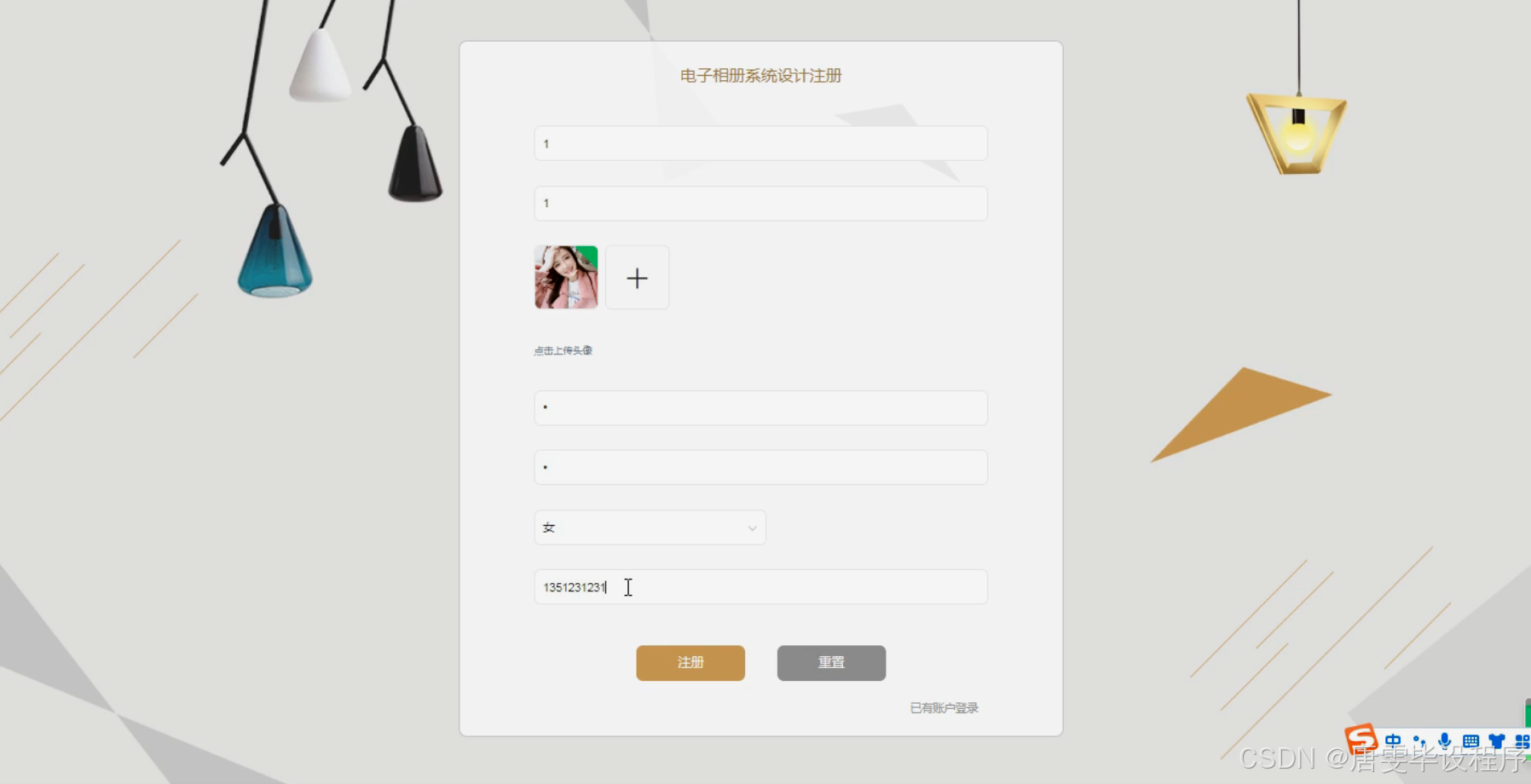Expand the gender selector chevron arrow
The width and height of the screenshot is (1531, 784).
point(752,528)
